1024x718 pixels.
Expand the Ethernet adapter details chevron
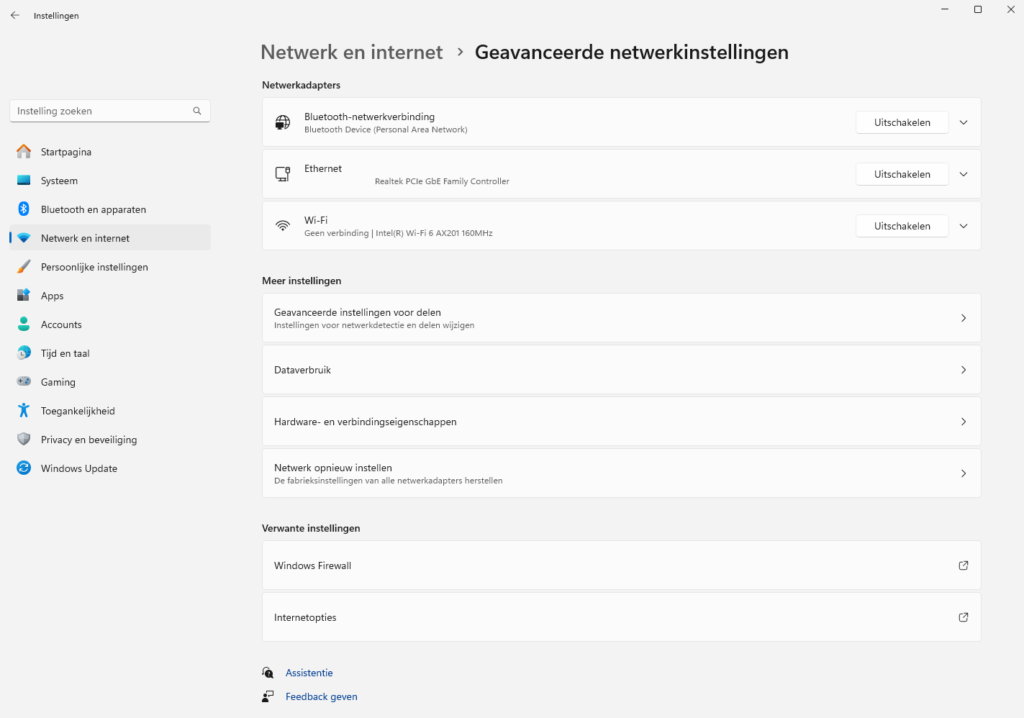coord(963,173)
